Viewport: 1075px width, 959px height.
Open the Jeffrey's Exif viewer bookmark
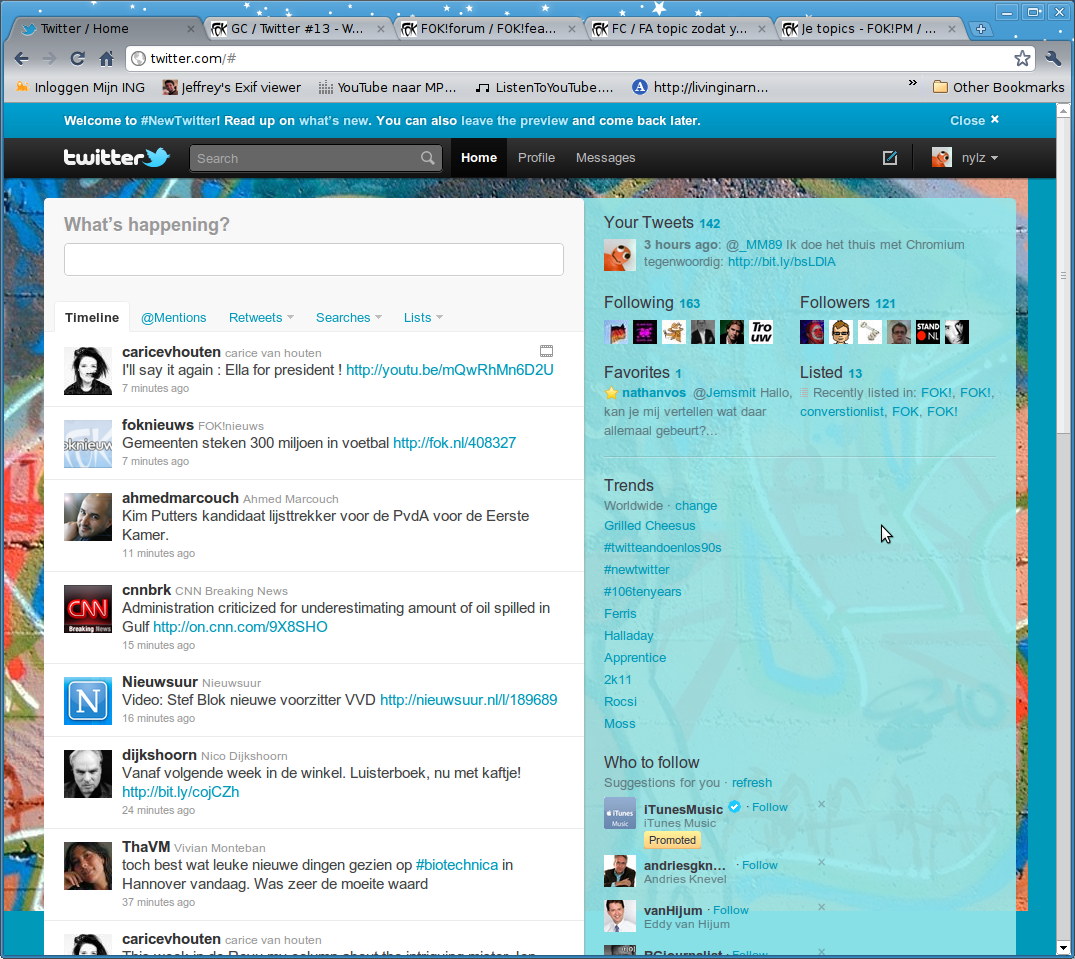tap(232, 87)
